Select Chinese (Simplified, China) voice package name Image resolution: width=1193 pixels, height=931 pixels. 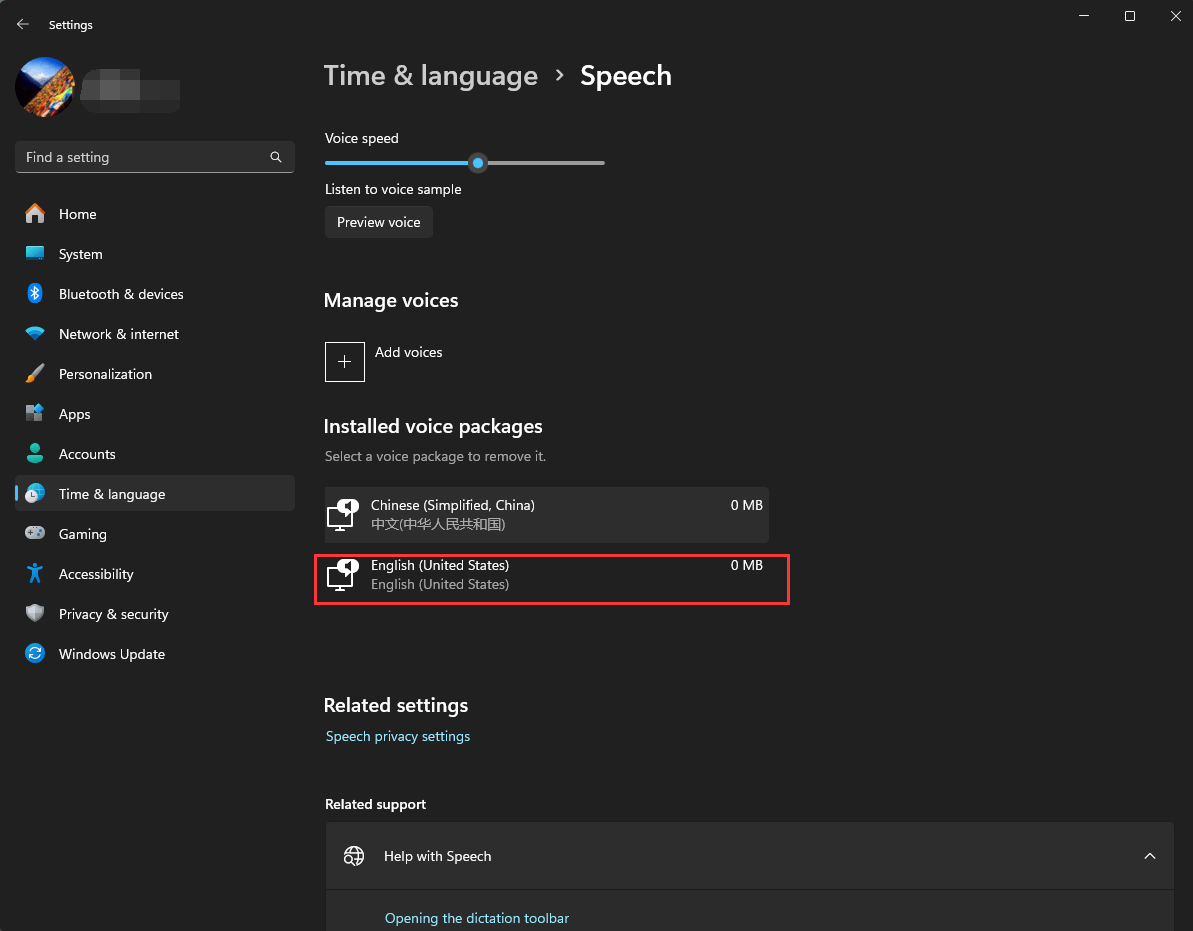pyautogui.click(x=453, y=505)
